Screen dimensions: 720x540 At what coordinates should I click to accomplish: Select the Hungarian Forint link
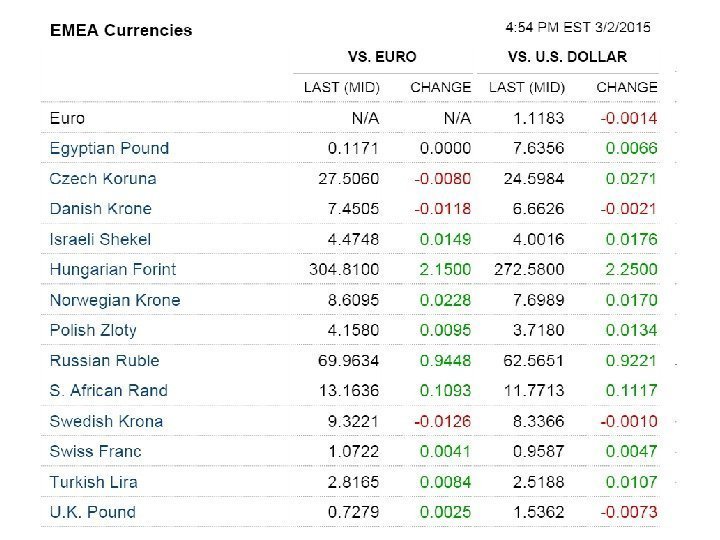click(112, 270)
